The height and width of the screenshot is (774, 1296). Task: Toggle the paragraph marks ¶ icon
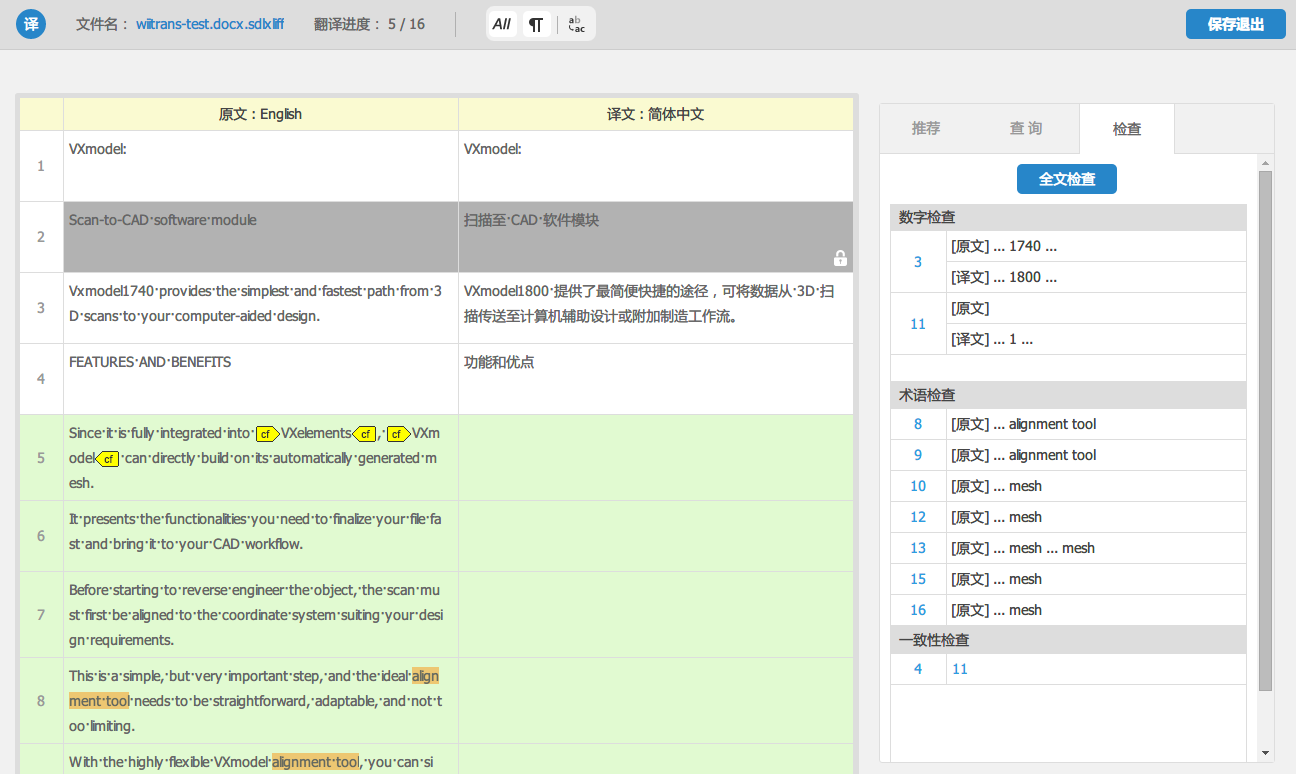(x=537, y=24)
